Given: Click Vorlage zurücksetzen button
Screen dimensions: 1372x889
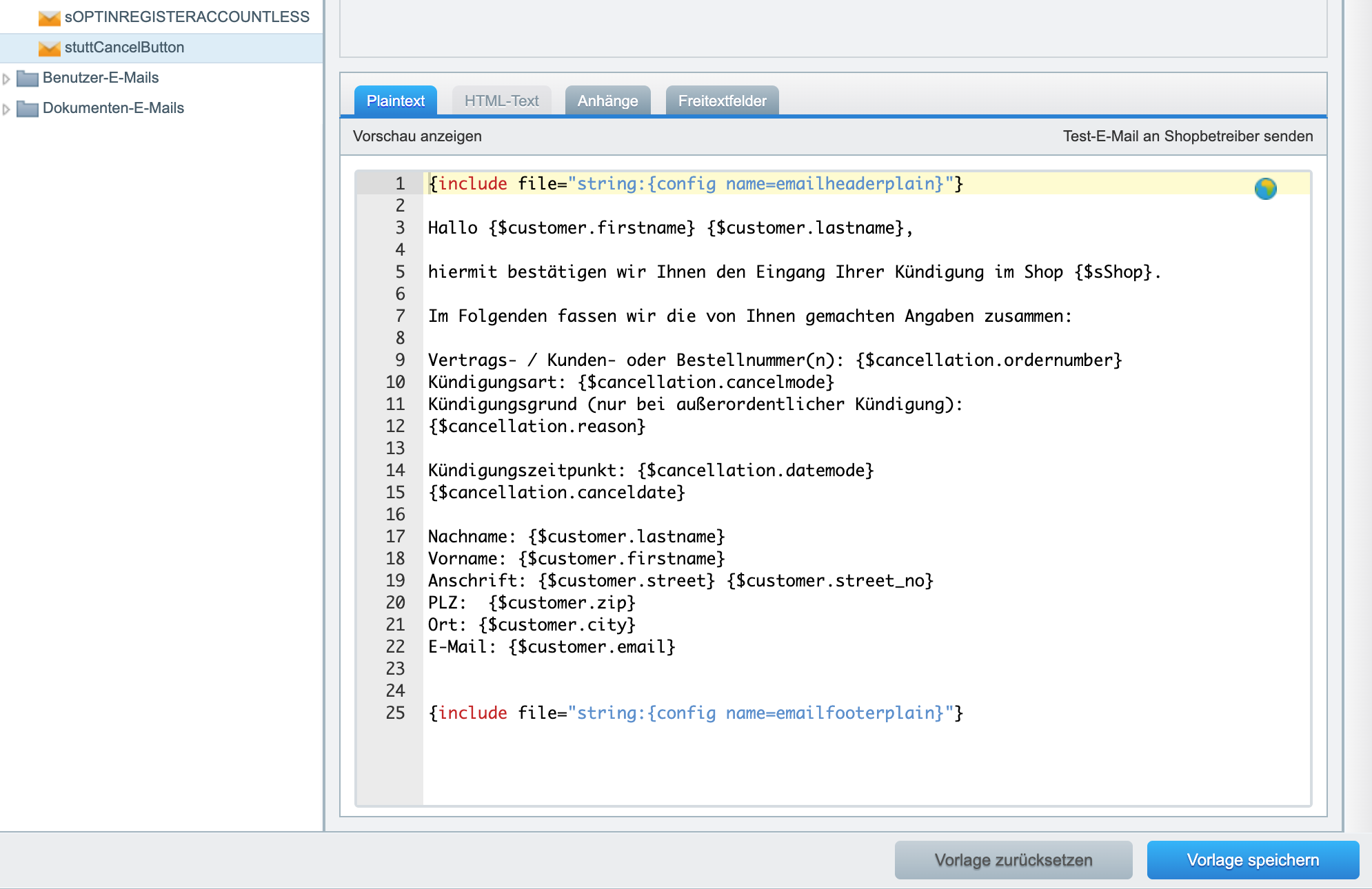Looking at the screenshot, I should click(1013, 859).
